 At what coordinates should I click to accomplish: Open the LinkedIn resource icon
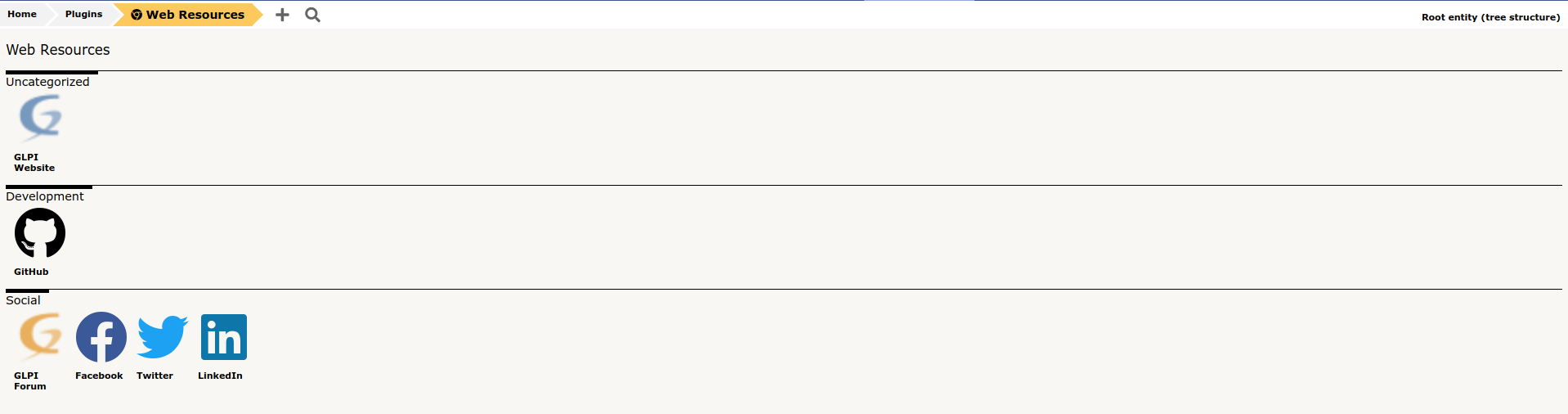pos(224,337)
